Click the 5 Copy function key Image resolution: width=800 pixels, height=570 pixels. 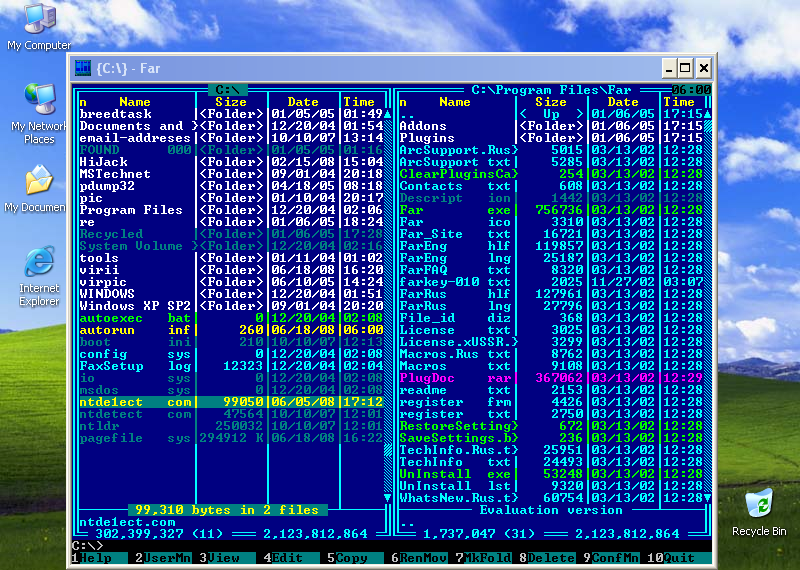355,558
